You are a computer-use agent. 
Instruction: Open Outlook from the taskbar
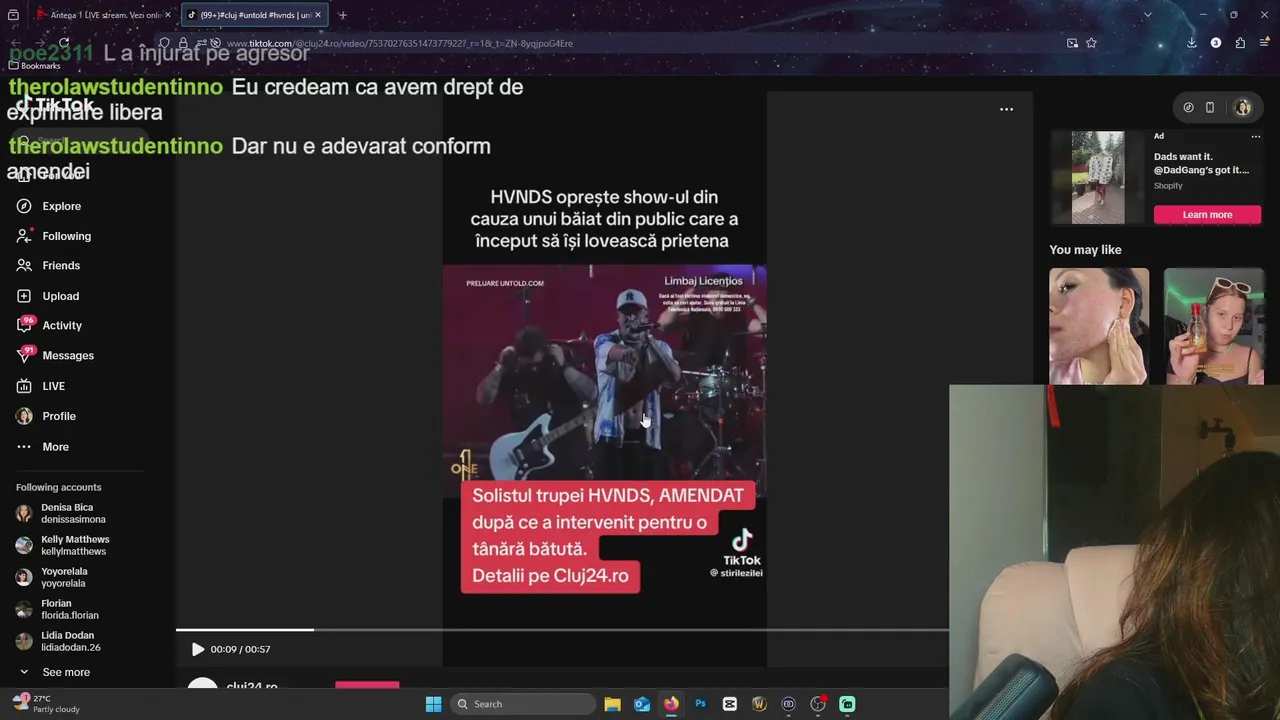coord(642,704)
